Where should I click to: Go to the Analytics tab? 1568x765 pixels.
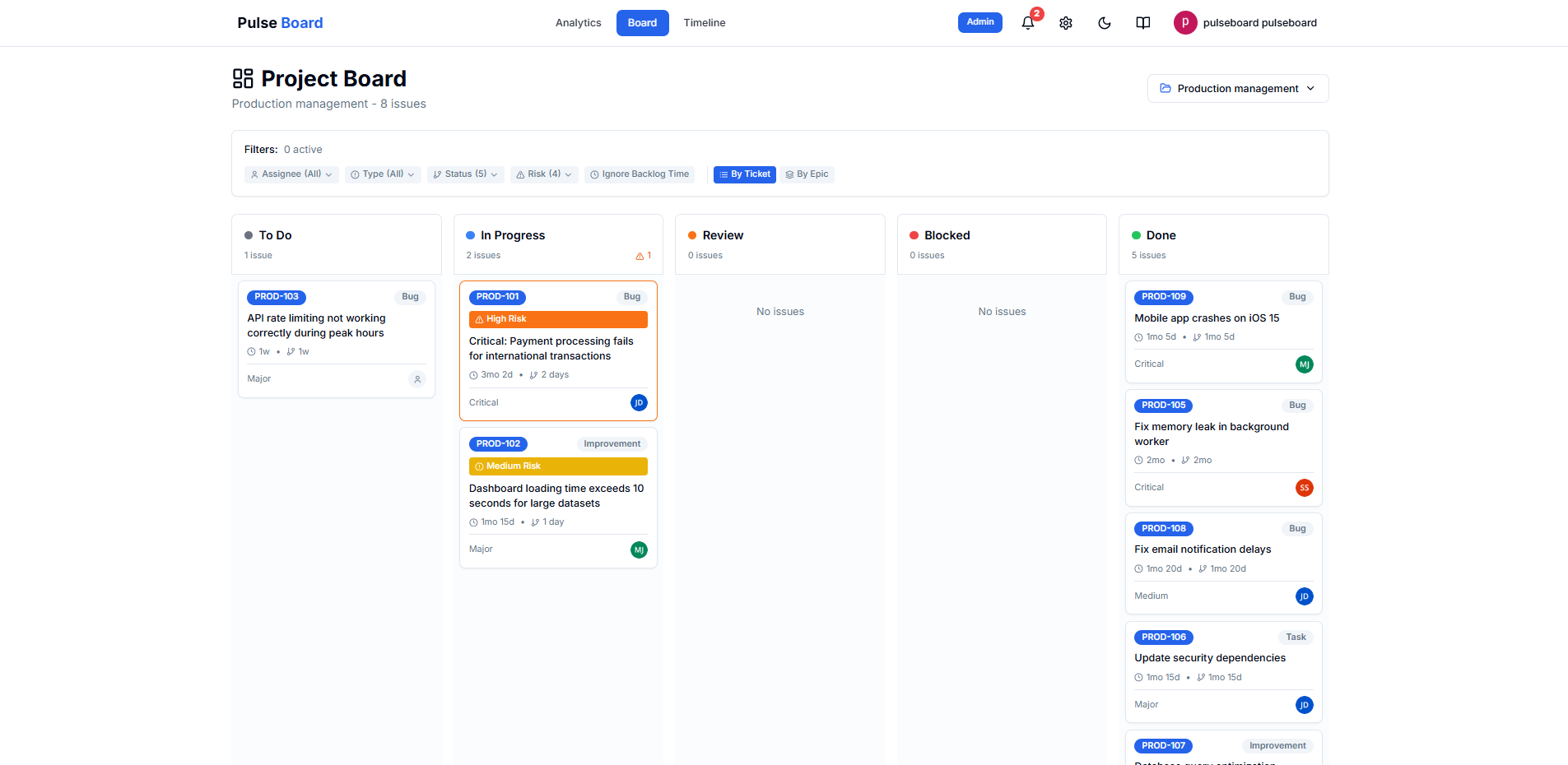578,23
